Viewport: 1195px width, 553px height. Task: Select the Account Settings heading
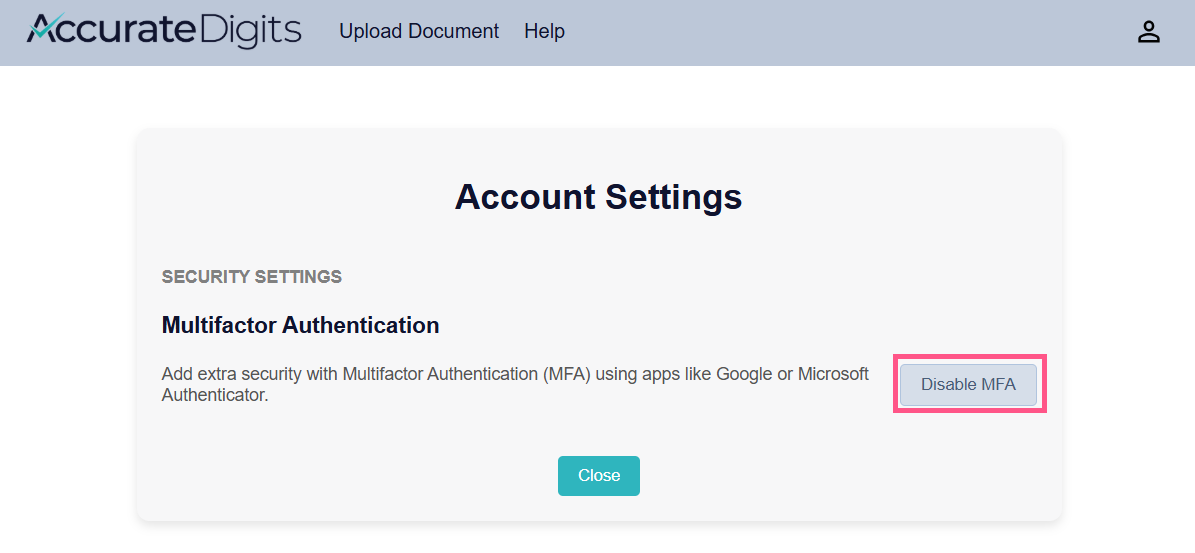(598, 197)
